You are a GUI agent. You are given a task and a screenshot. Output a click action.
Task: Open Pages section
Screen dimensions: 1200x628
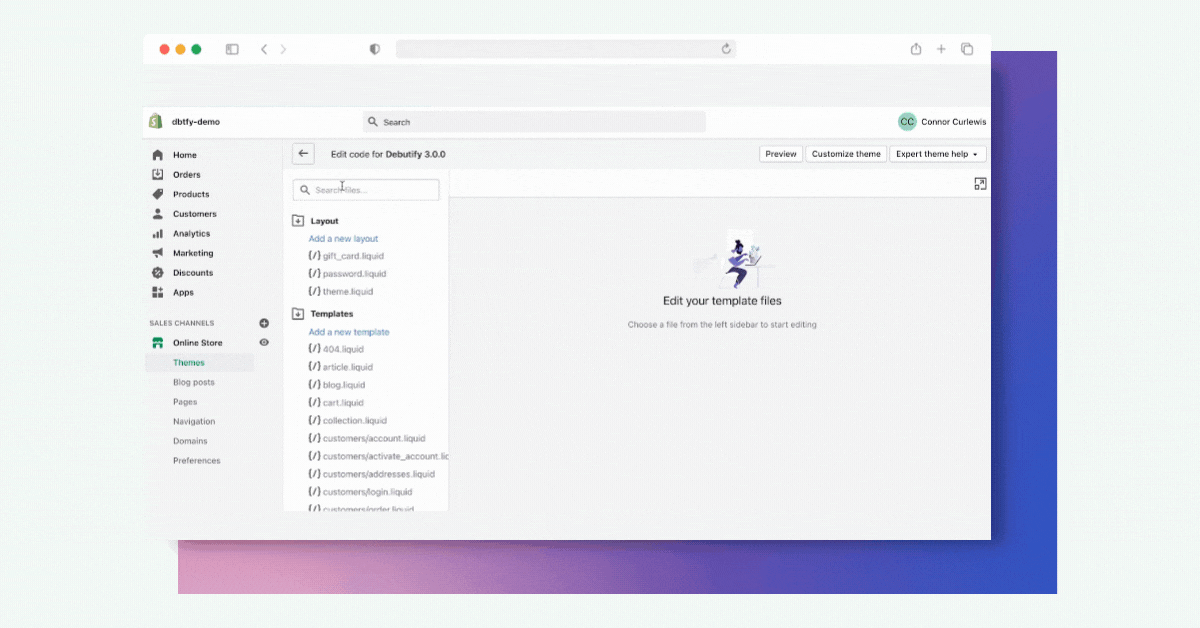point(185,402)
